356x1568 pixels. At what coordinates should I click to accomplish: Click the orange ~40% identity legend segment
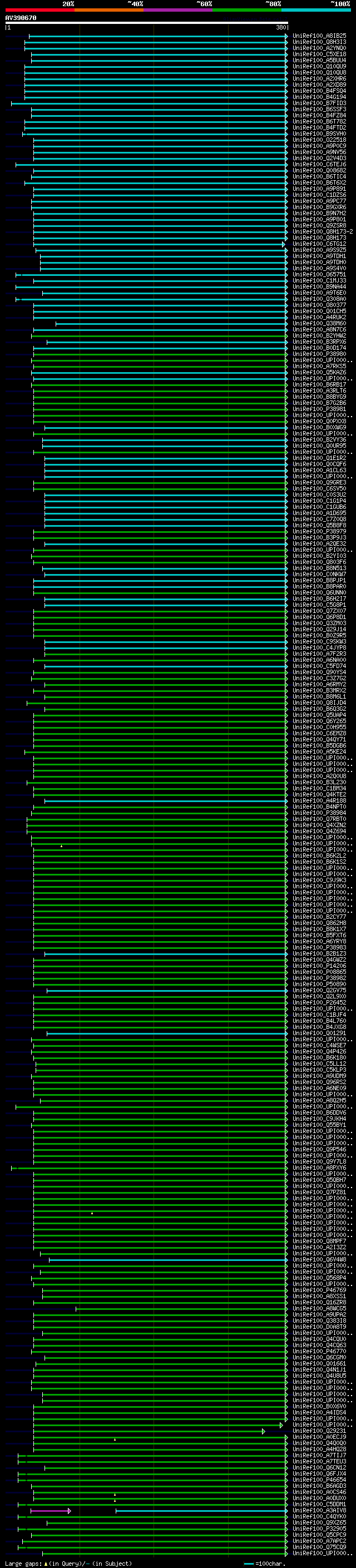pyautogui.click(x=109, y=10)
